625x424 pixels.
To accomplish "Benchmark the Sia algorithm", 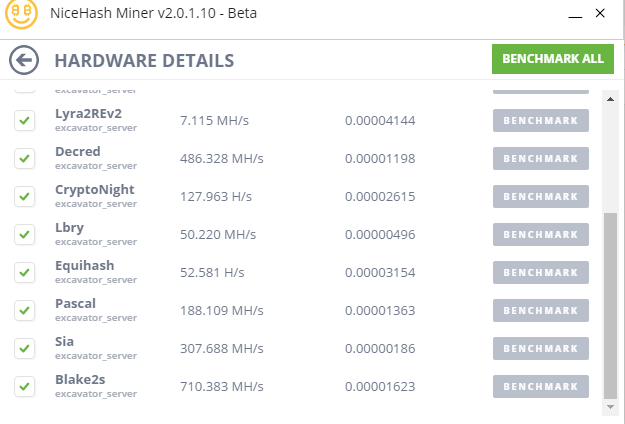I will tap(541, 348).
